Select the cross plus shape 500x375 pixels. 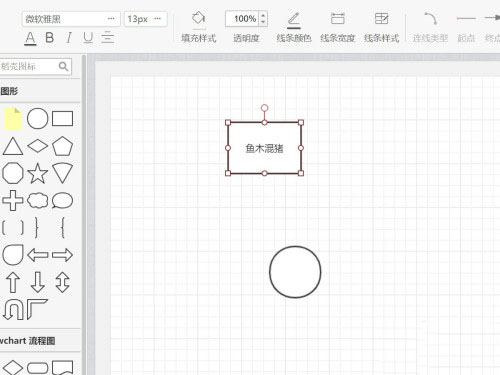click(13, 201)
